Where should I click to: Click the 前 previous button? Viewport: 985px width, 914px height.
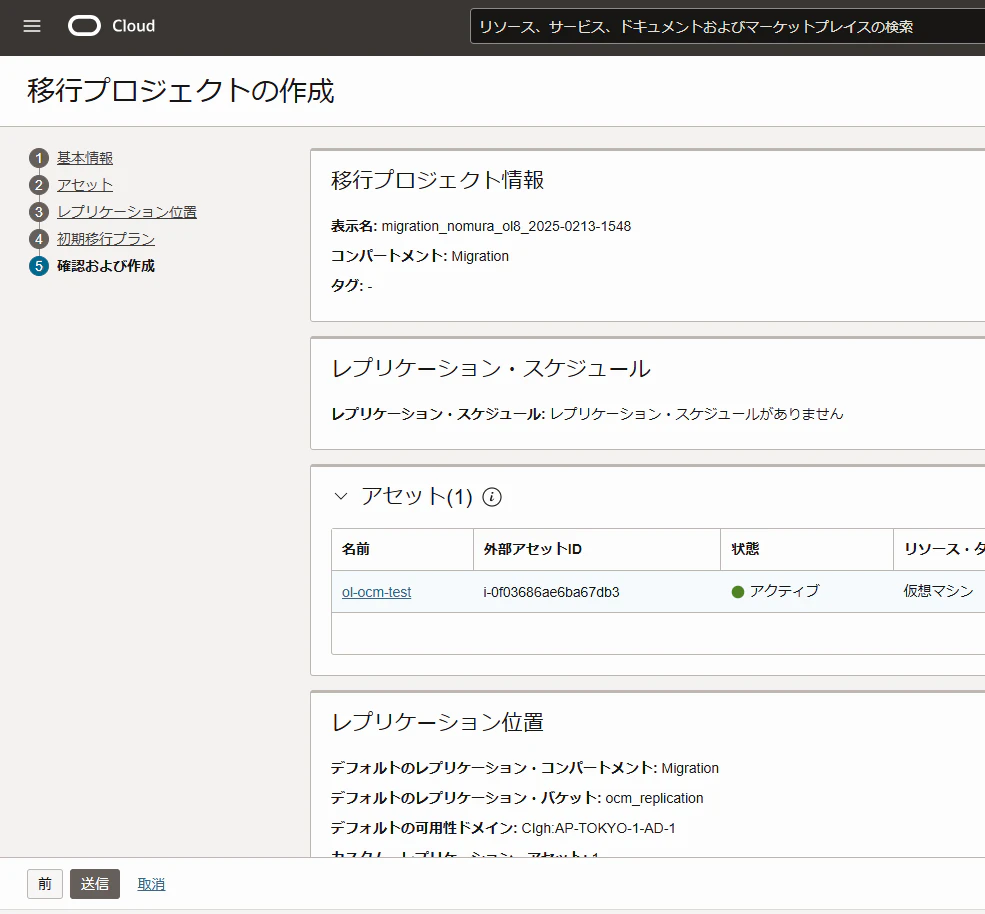click(45, 884)
